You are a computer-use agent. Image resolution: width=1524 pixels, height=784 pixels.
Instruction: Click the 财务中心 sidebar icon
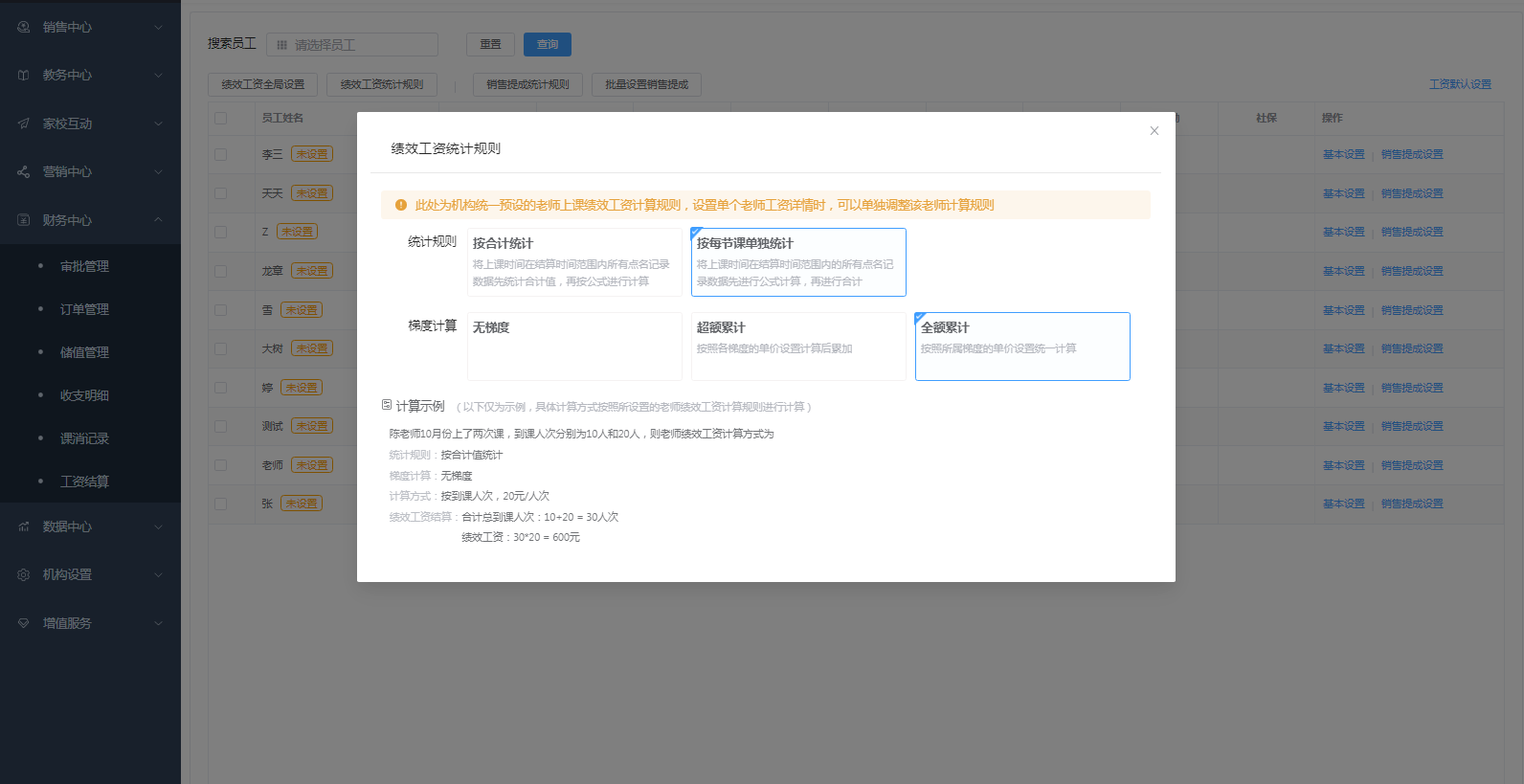pos(24,220)
